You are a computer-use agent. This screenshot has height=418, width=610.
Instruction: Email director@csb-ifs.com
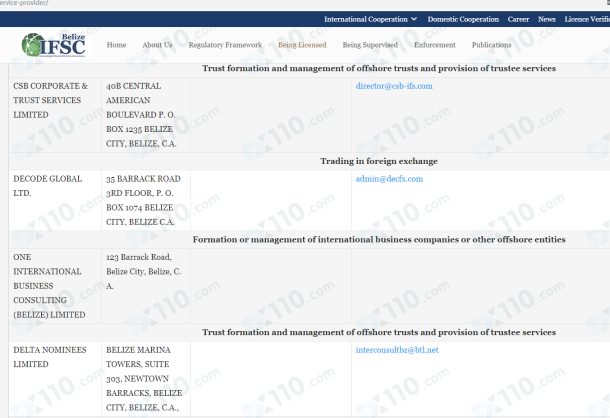click(394, 86)
